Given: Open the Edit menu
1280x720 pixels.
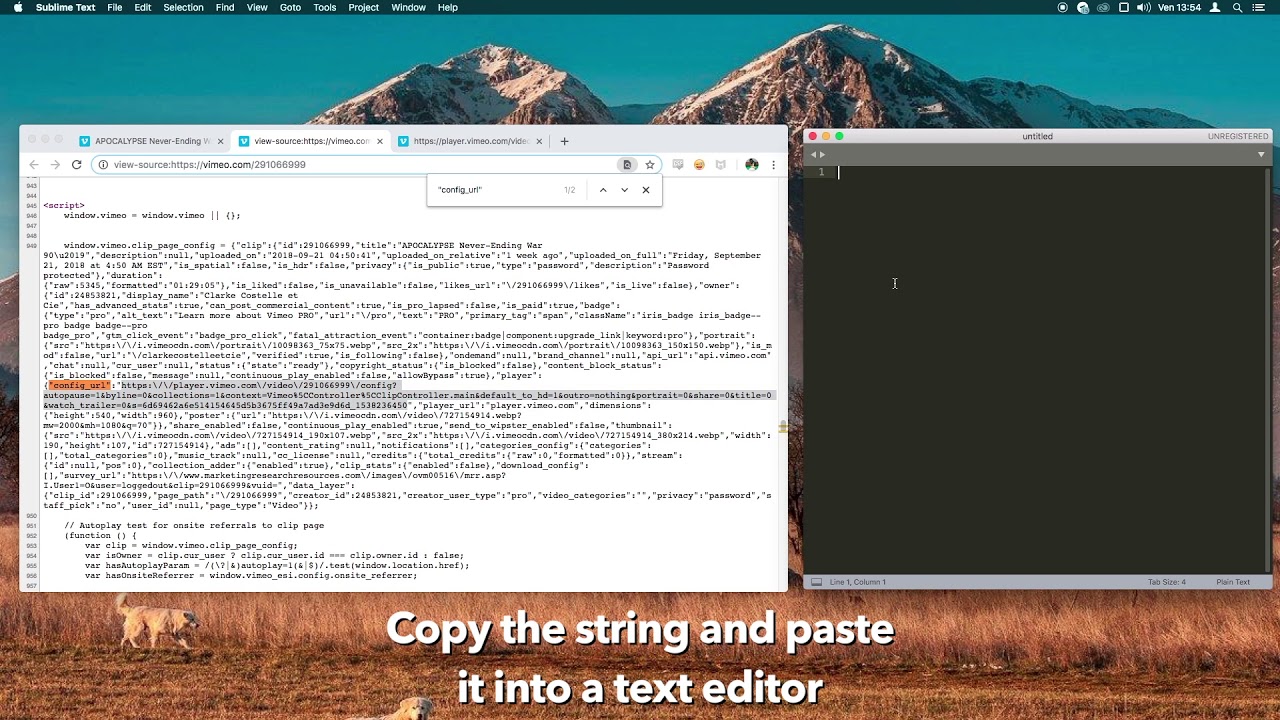Looking at the screenshot, I should pos(143,7).
